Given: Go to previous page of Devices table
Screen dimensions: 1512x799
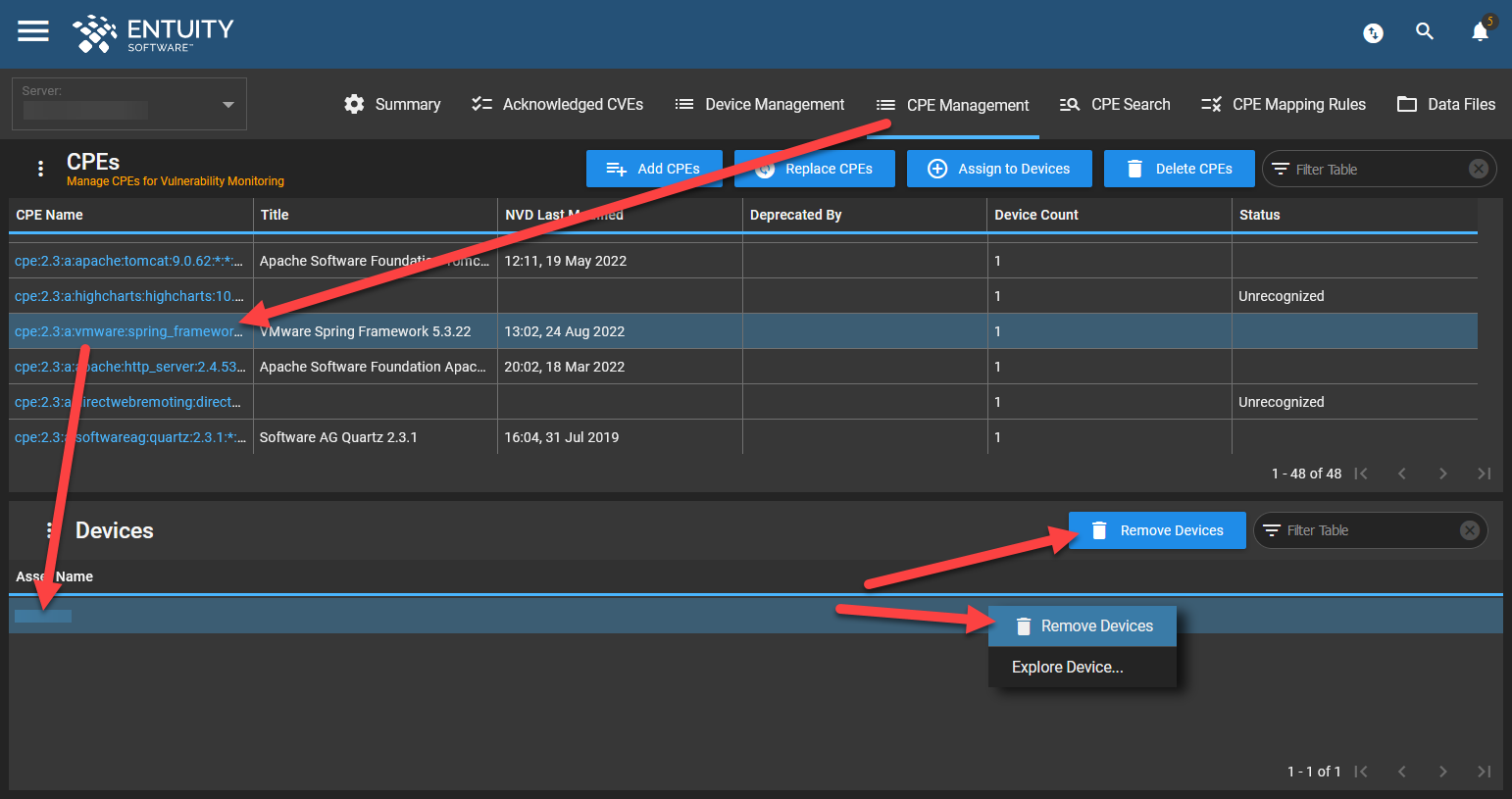Looking at the screenshot, I should pos(1402,772).
